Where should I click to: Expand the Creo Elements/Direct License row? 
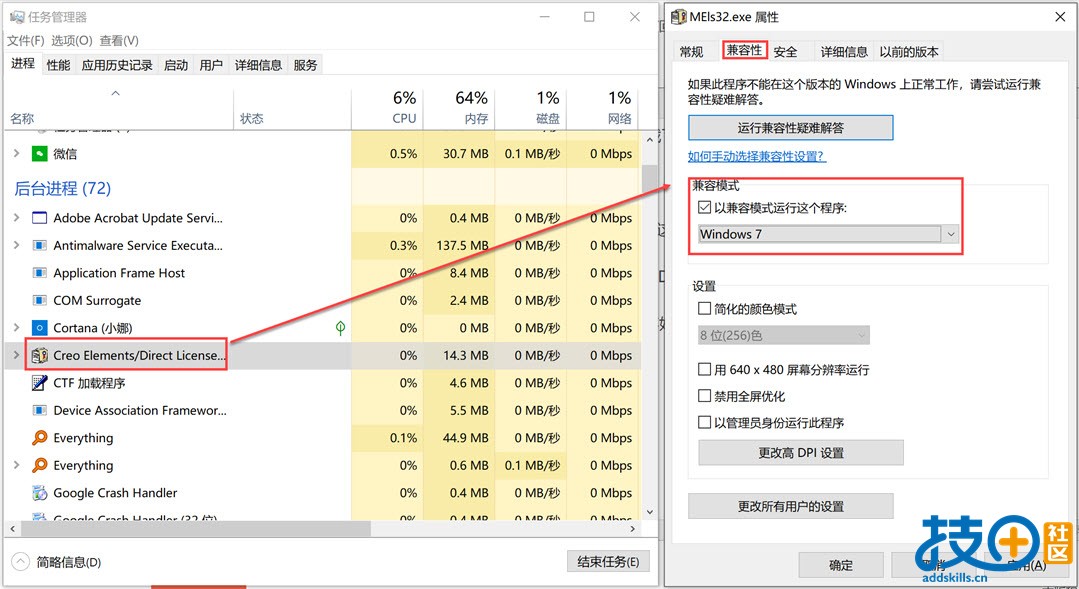(17, 356)
